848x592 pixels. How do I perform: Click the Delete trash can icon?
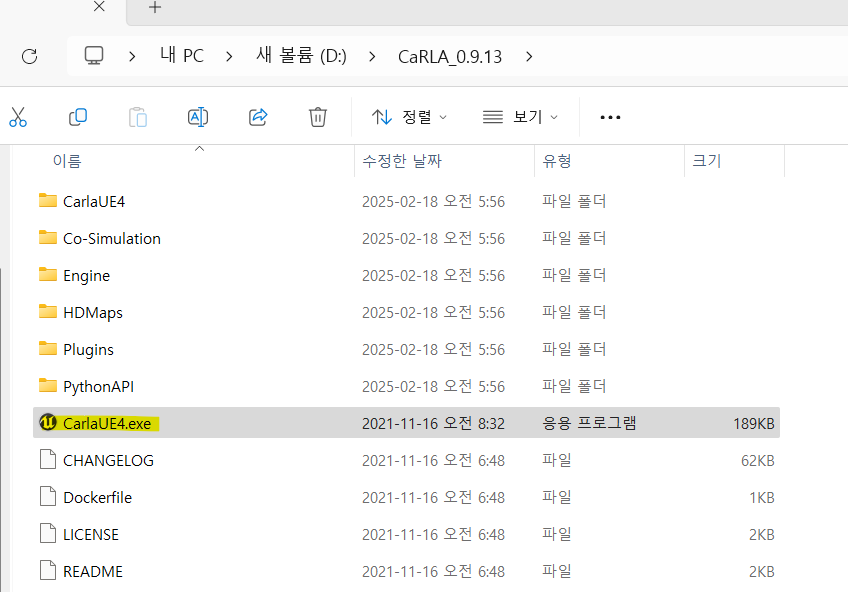317,117
